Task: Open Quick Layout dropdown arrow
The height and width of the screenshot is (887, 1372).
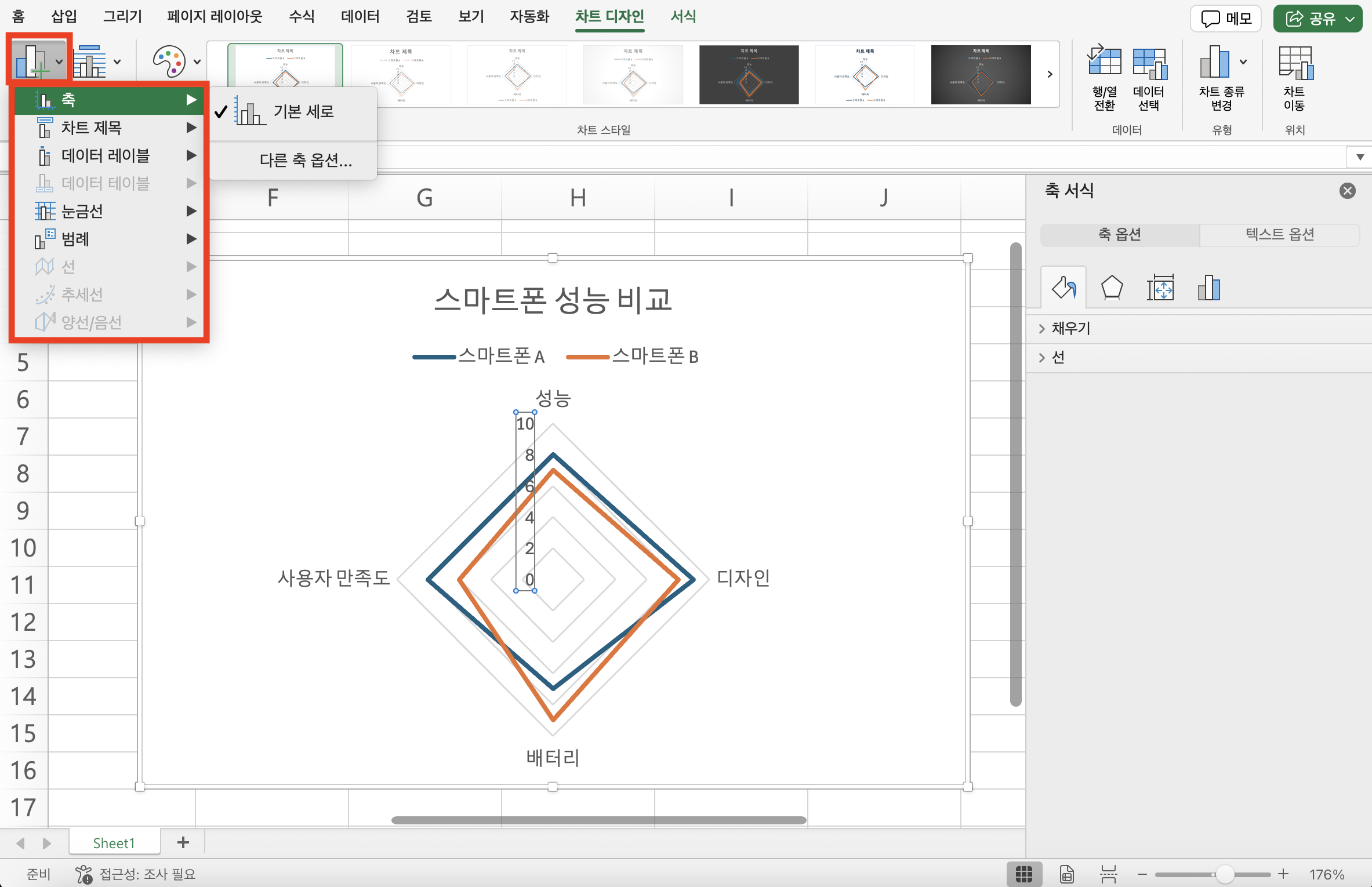Action: [x=117, y=61]
